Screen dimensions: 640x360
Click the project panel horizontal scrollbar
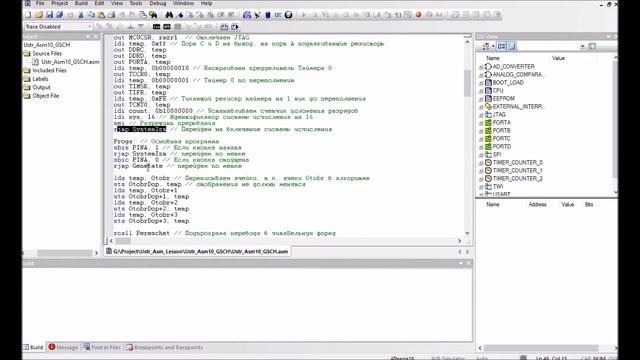[65, 253]
